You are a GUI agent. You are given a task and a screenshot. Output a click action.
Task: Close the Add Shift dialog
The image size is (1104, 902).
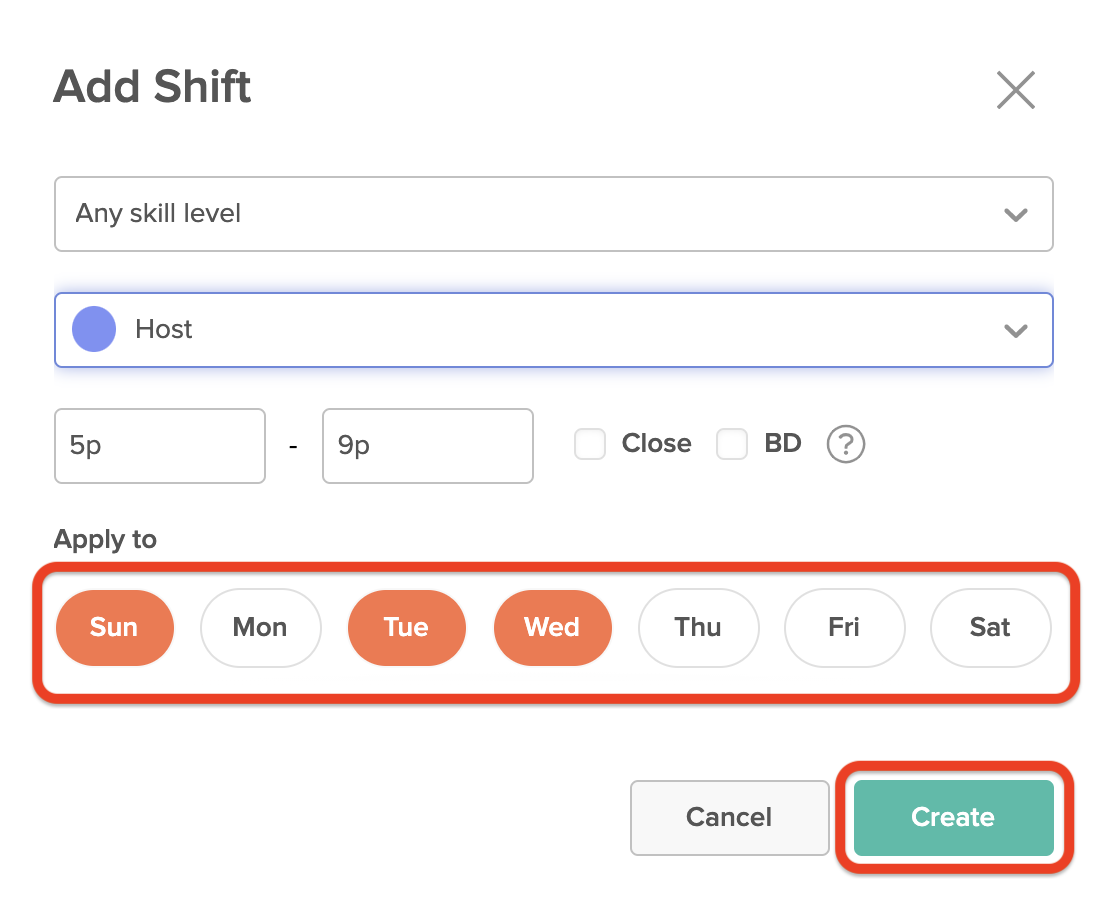(x=1015, y=90)
